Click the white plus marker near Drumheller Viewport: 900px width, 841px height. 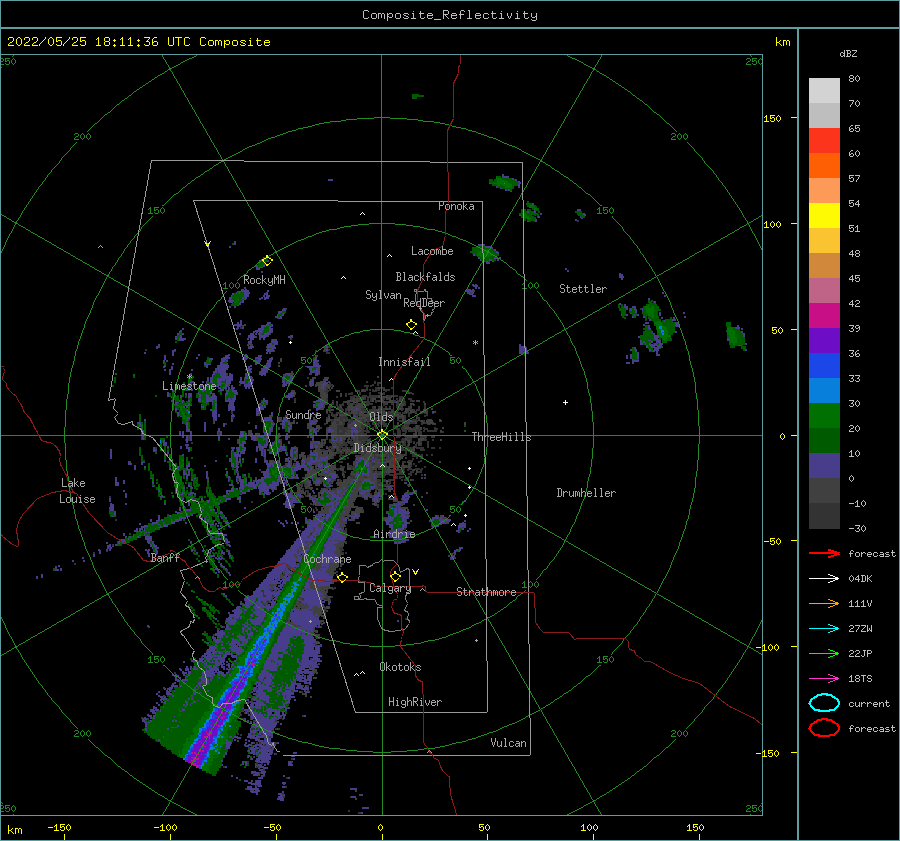tap(565, 402)
